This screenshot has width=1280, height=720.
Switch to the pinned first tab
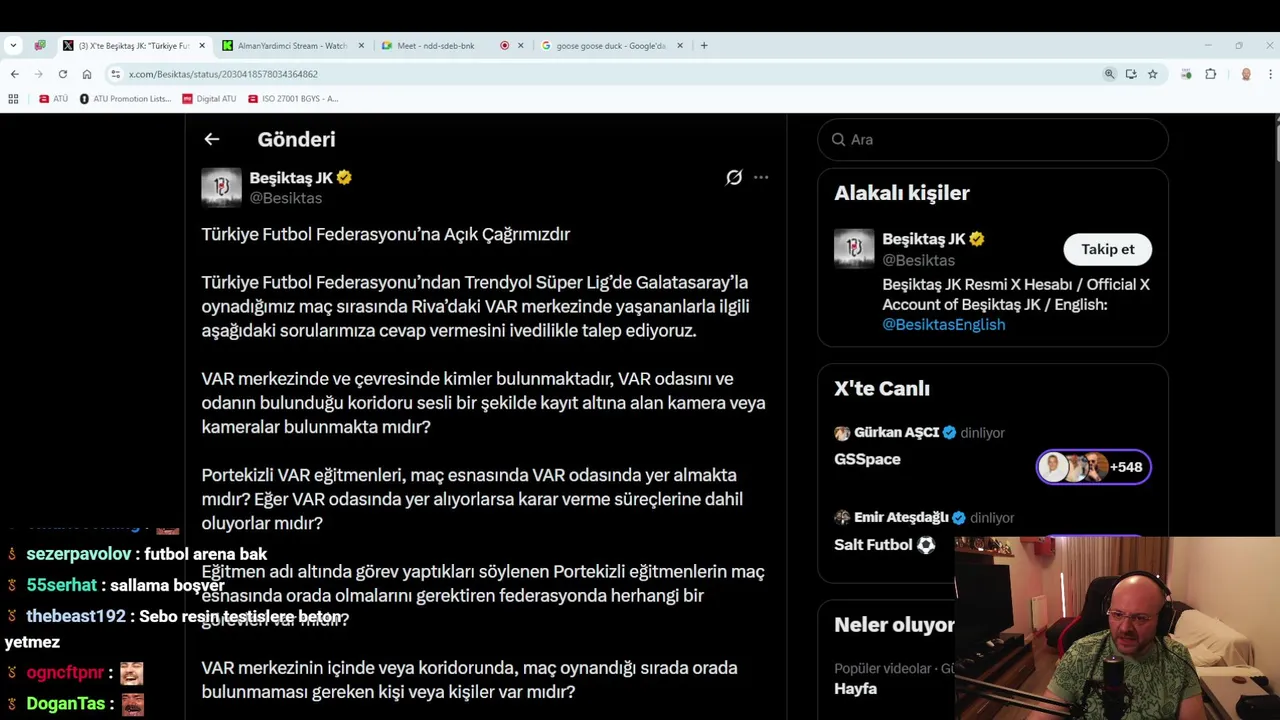pyautogui.click(x=40, y=45)
